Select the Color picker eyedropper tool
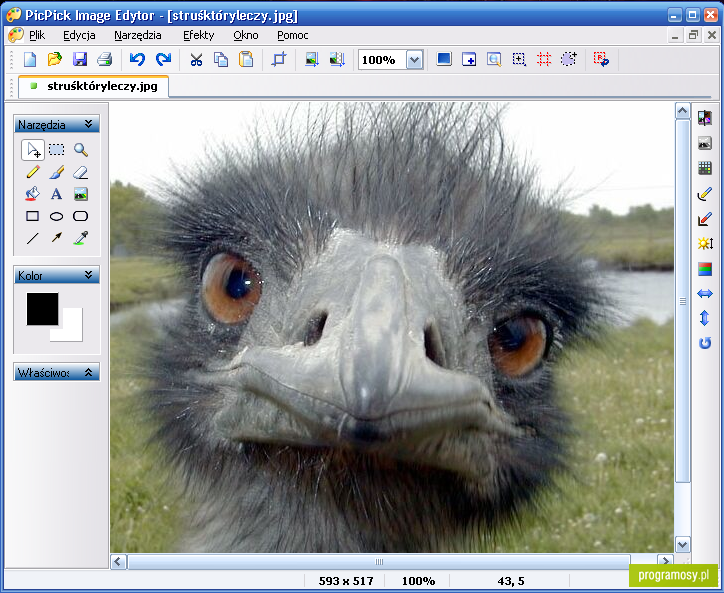 [x=81, y=238]
